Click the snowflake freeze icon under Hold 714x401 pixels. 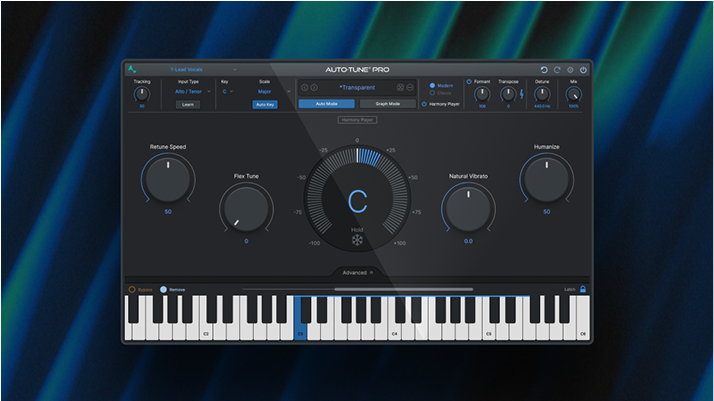coord(357,242)
